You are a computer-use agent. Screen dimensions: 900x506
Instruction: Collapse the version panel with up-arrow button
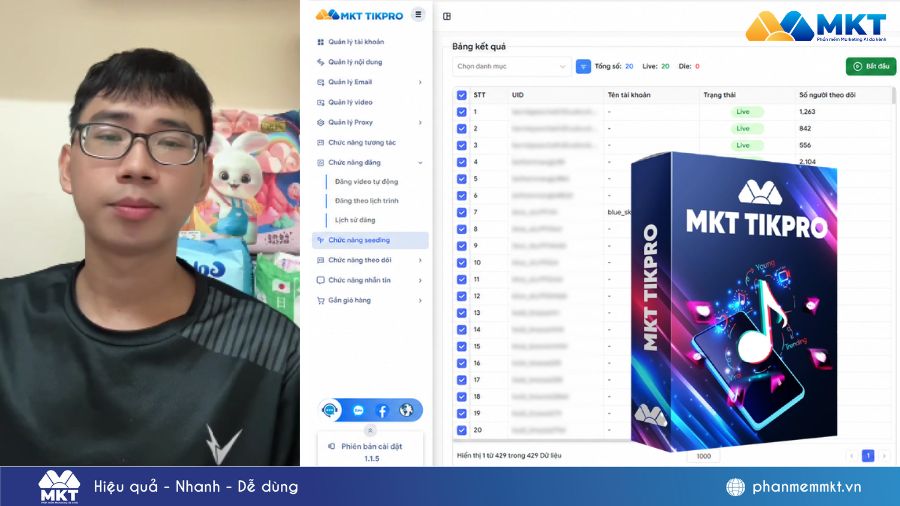point(370,430)
